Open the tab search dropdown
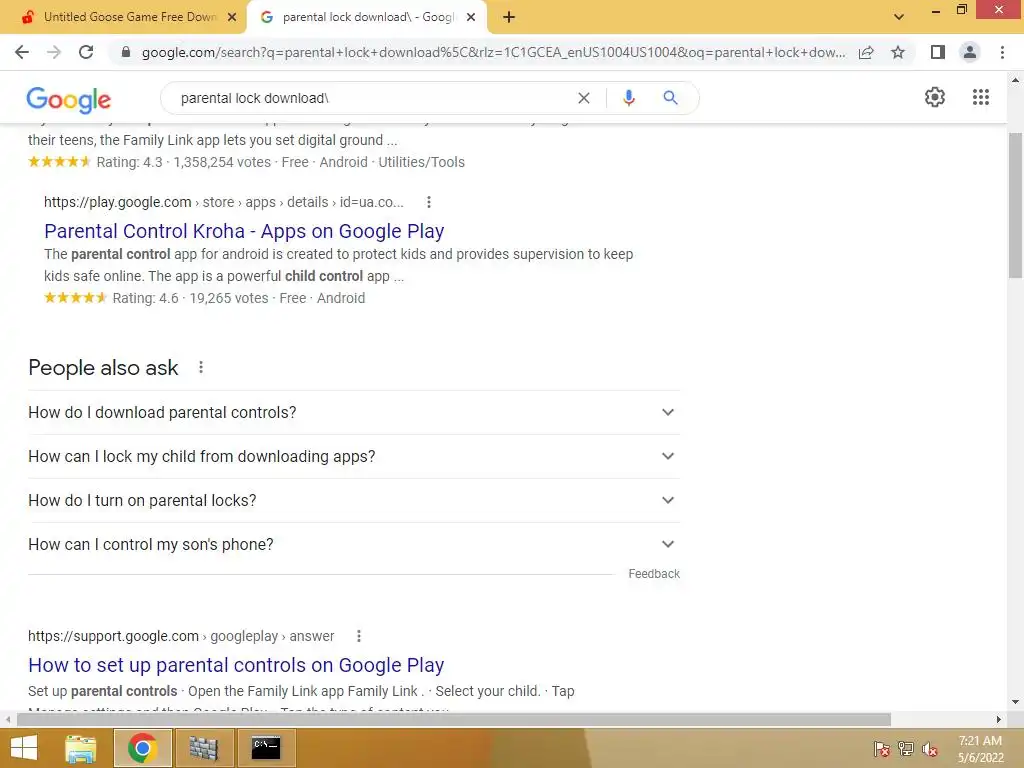The height and width of the screenshot is (768, 1024). tap(899, 17)
